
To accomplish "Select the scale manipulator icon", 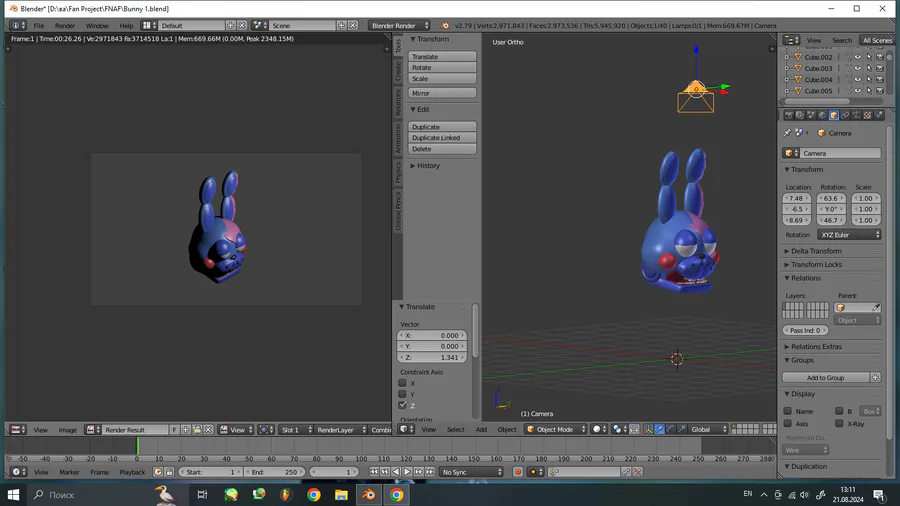I will 682,429.
